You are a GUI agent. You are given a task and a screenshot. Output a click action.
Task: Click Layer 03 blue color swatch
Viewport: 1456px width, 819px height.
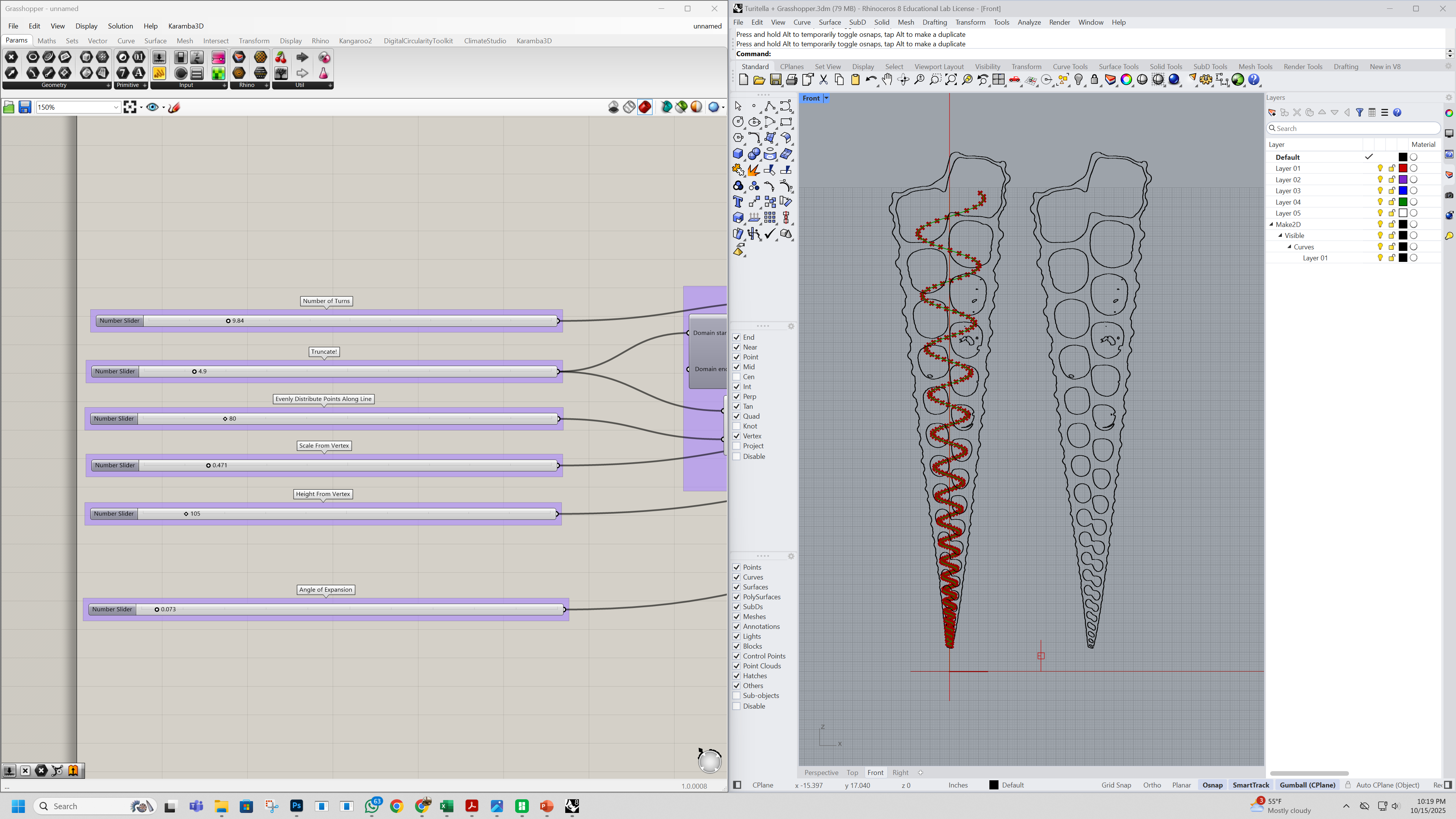coord(1402,191)
